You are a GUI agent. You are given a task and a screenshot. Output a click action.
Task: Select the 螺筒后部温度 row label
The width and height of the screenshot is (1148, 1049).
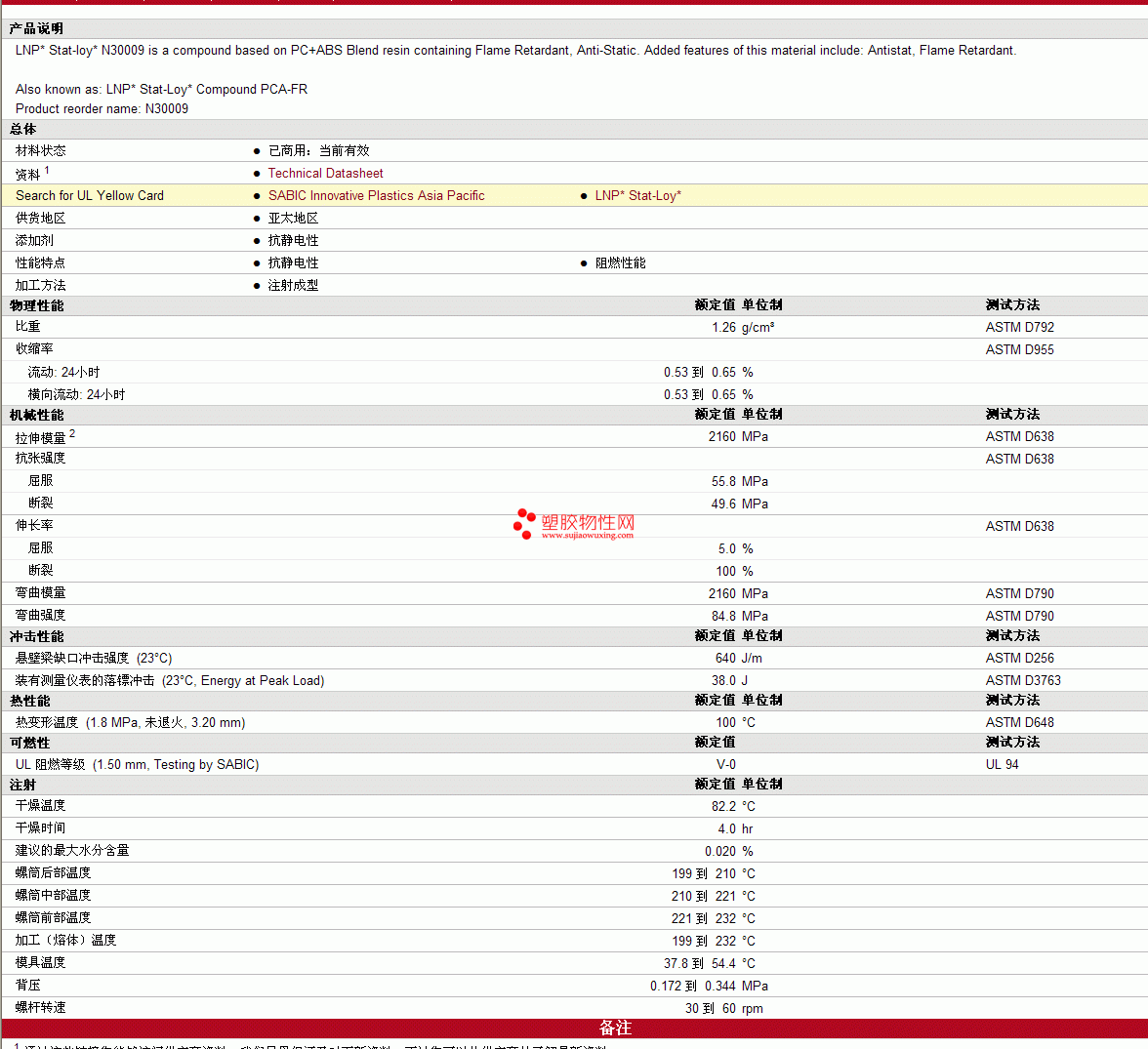tap(54, 872)
